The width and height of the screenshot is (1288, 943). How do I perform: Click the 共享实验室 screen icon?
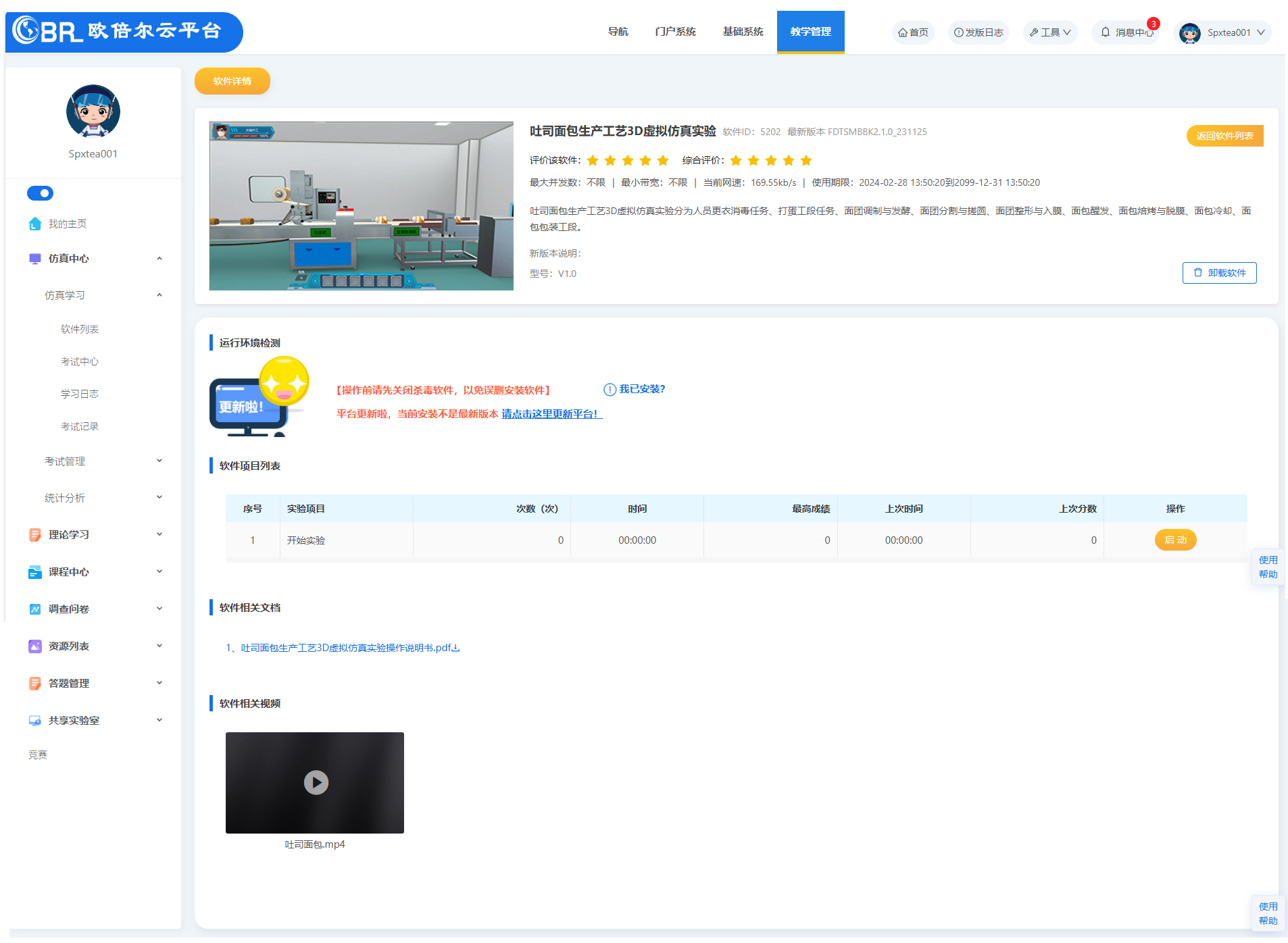coord(35,721)
